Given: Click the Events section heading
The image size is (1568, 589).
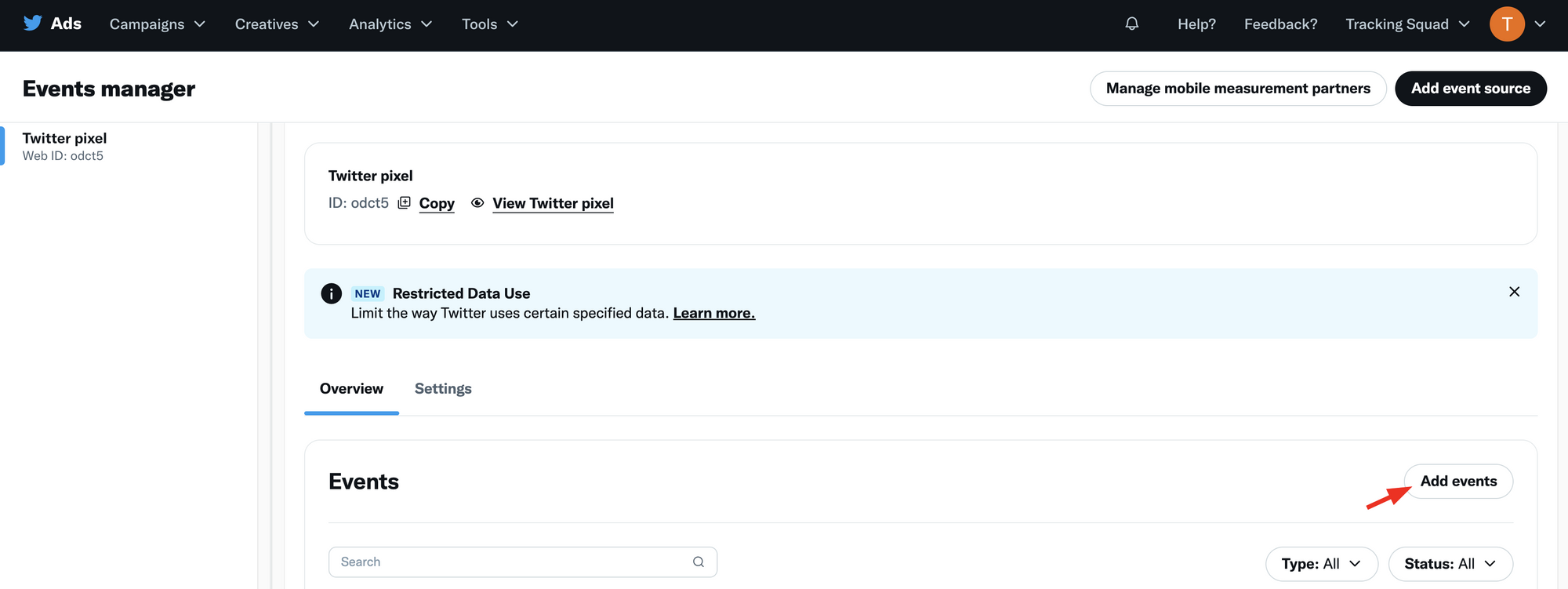Looking at the screenshot, I should 364,482.
